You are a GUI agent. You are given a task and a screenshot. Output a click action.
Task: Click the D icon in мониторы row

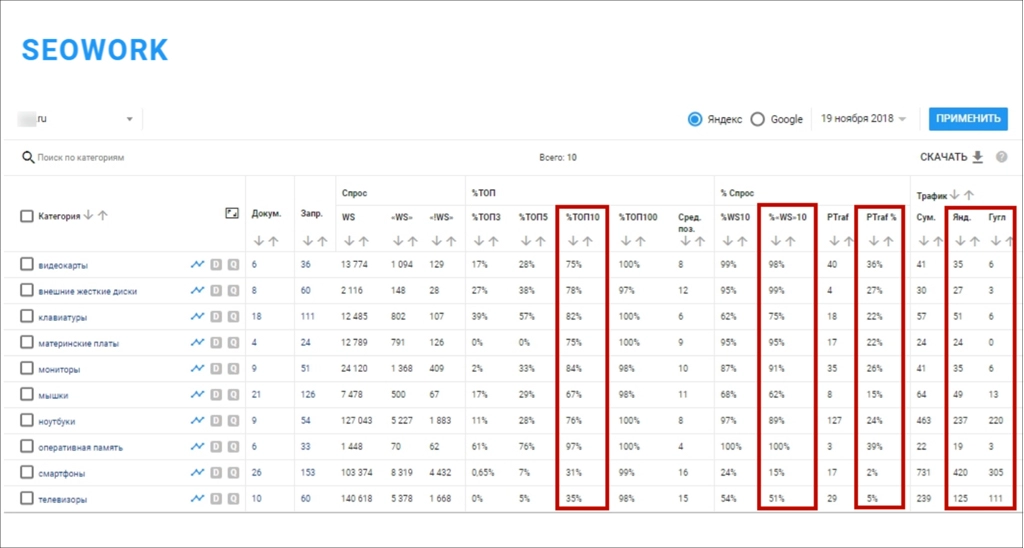coord(215,369)
